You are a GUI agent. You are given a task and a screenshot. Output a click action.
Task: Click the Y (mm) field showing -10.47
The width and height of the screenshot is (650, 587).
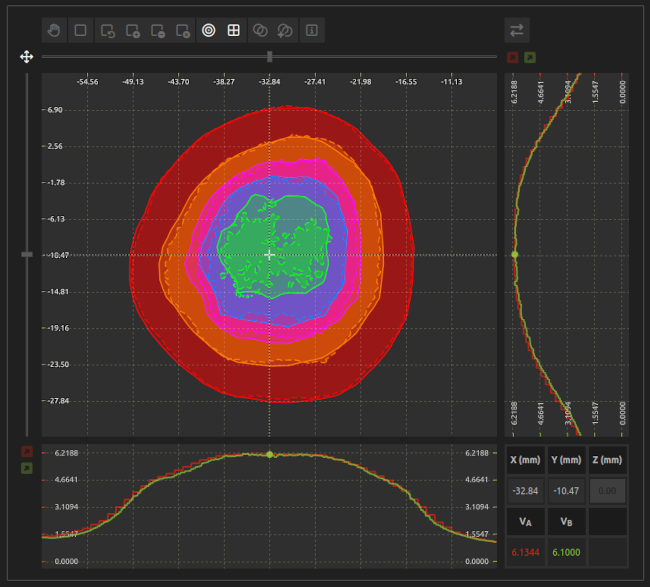(566, 491)
